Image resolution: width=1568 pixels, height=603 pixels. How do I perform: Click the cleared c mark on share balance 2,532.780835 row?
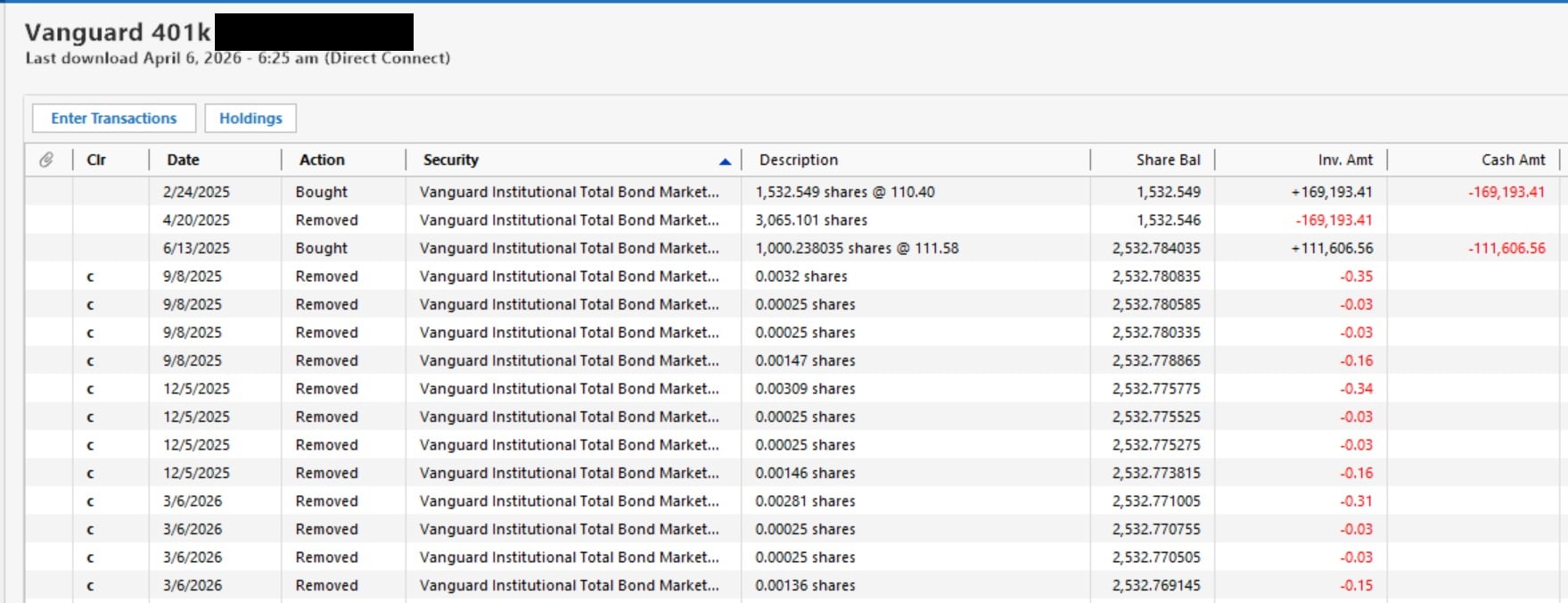pos(90,277)
